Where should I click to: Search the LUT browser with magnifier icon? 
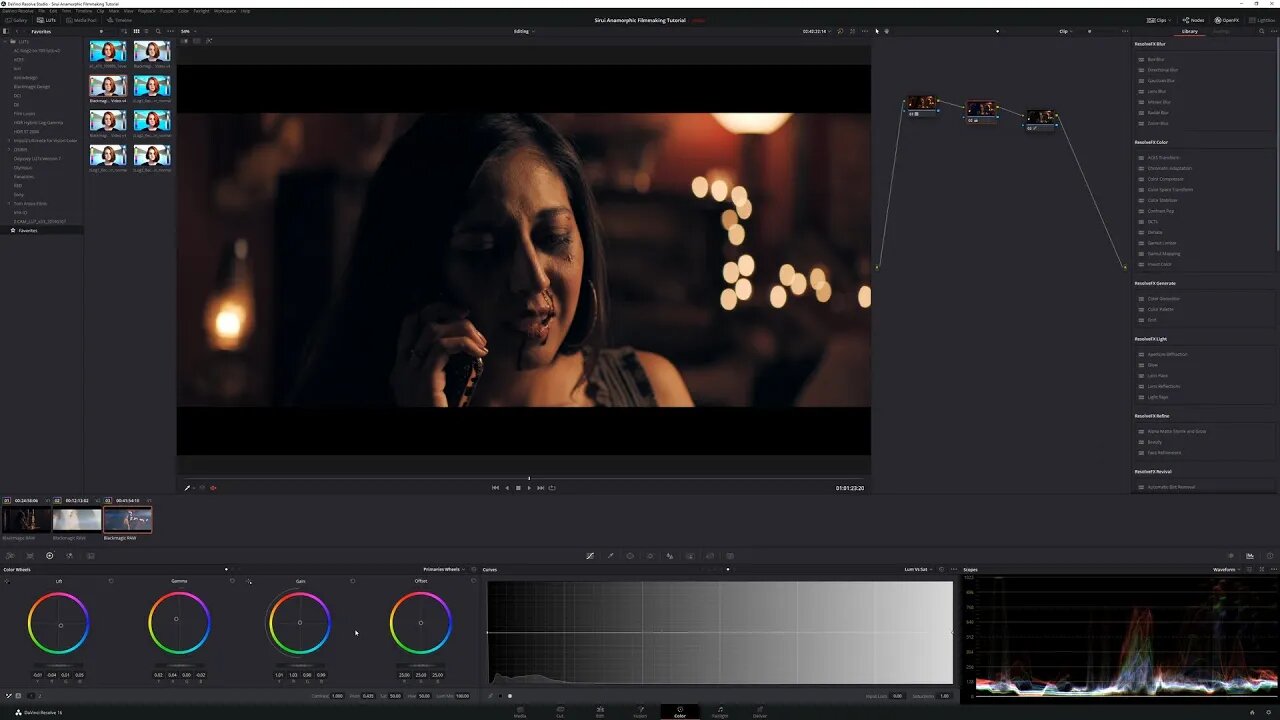point(157,31)
